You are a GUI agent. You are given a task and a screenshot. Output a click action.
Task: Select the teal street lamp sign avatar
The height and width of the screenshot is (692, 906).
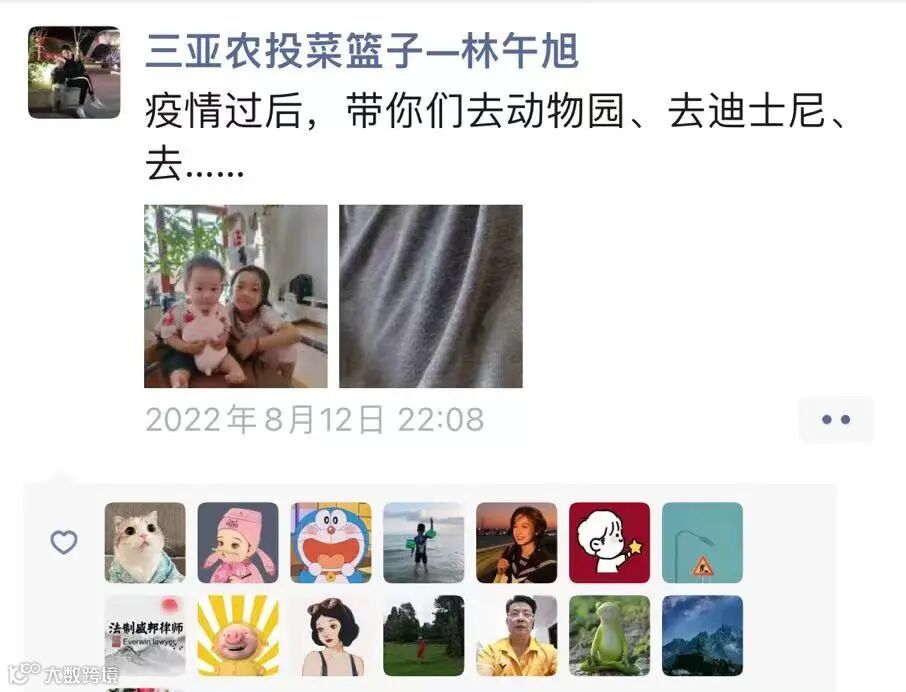[703, 542]
